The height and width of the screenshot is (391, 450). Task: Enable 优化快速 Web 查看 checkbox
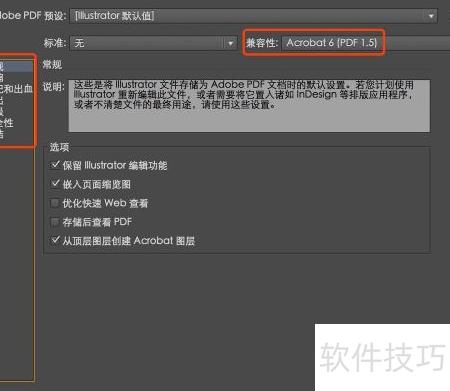pos(55,203)
